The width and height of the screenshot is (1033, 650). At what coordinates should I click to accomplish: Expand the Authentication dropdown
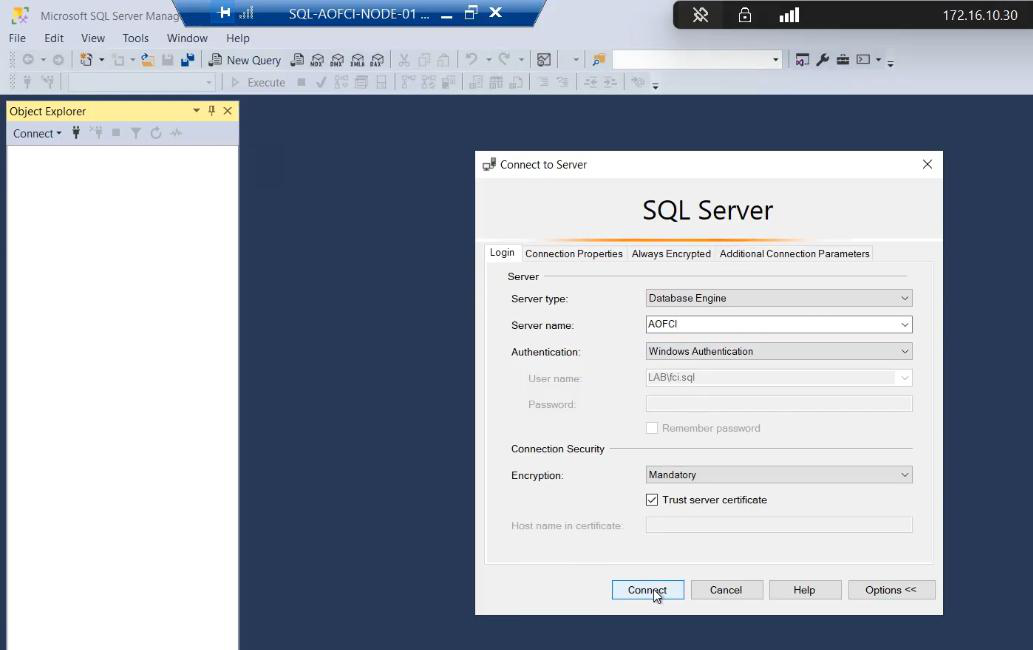point(905,352)
